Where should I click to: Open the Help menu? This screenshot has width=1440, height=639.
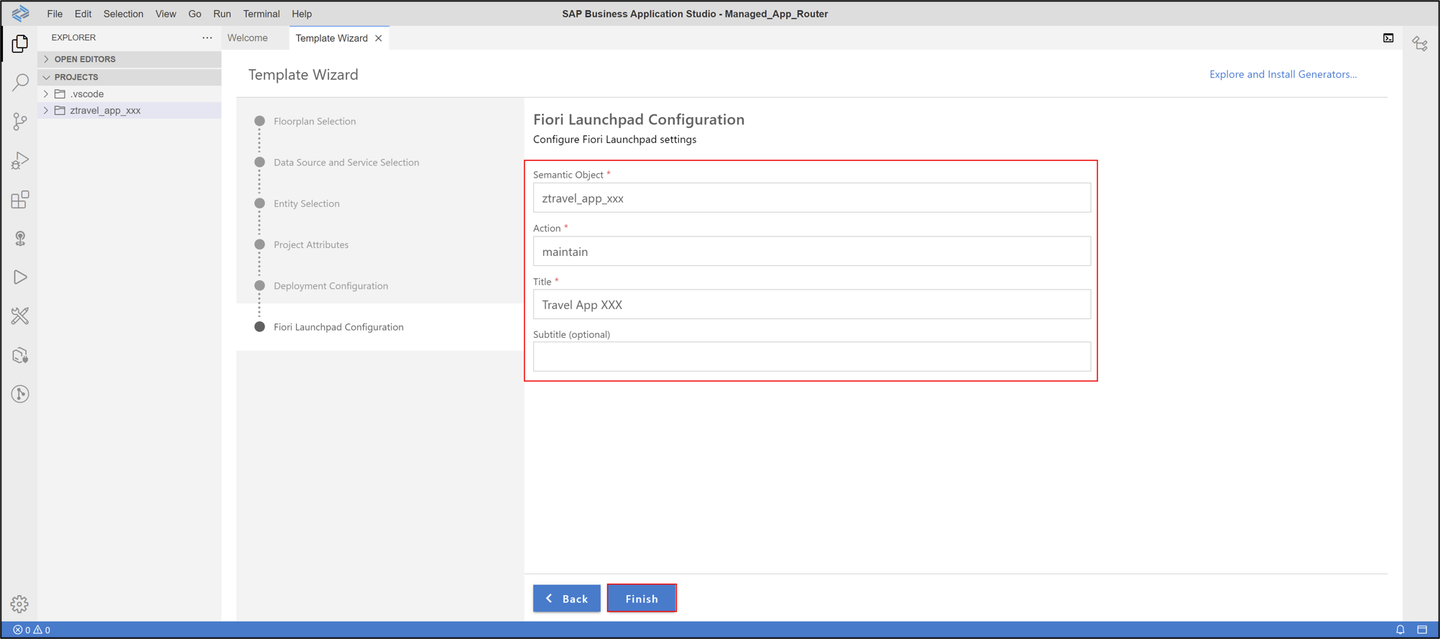pyautogui.click(x=301, y=14)
